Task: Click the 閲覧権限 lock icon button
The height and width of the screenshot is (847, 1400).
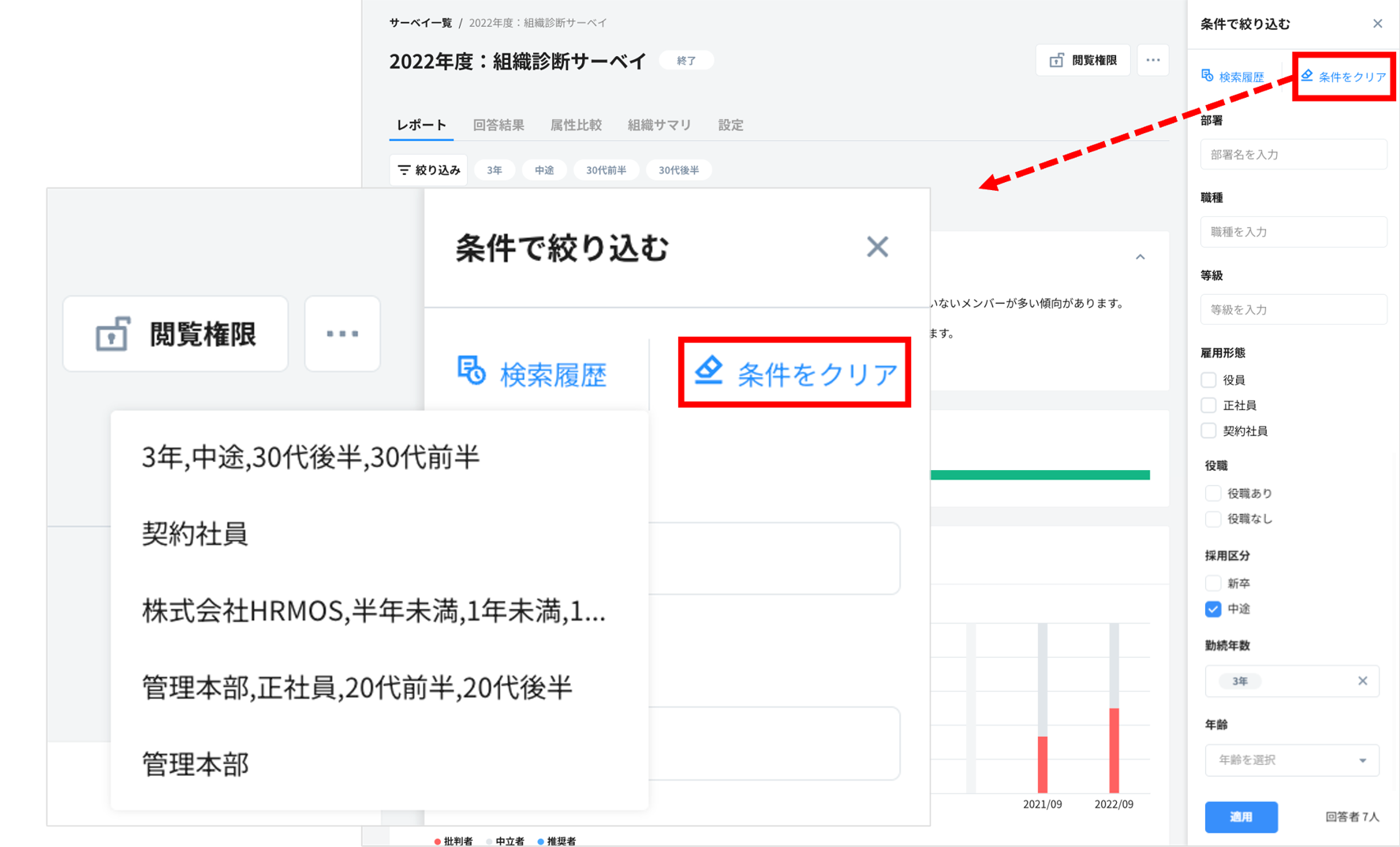Action: pyautogui.click(x=1082, y=61)
